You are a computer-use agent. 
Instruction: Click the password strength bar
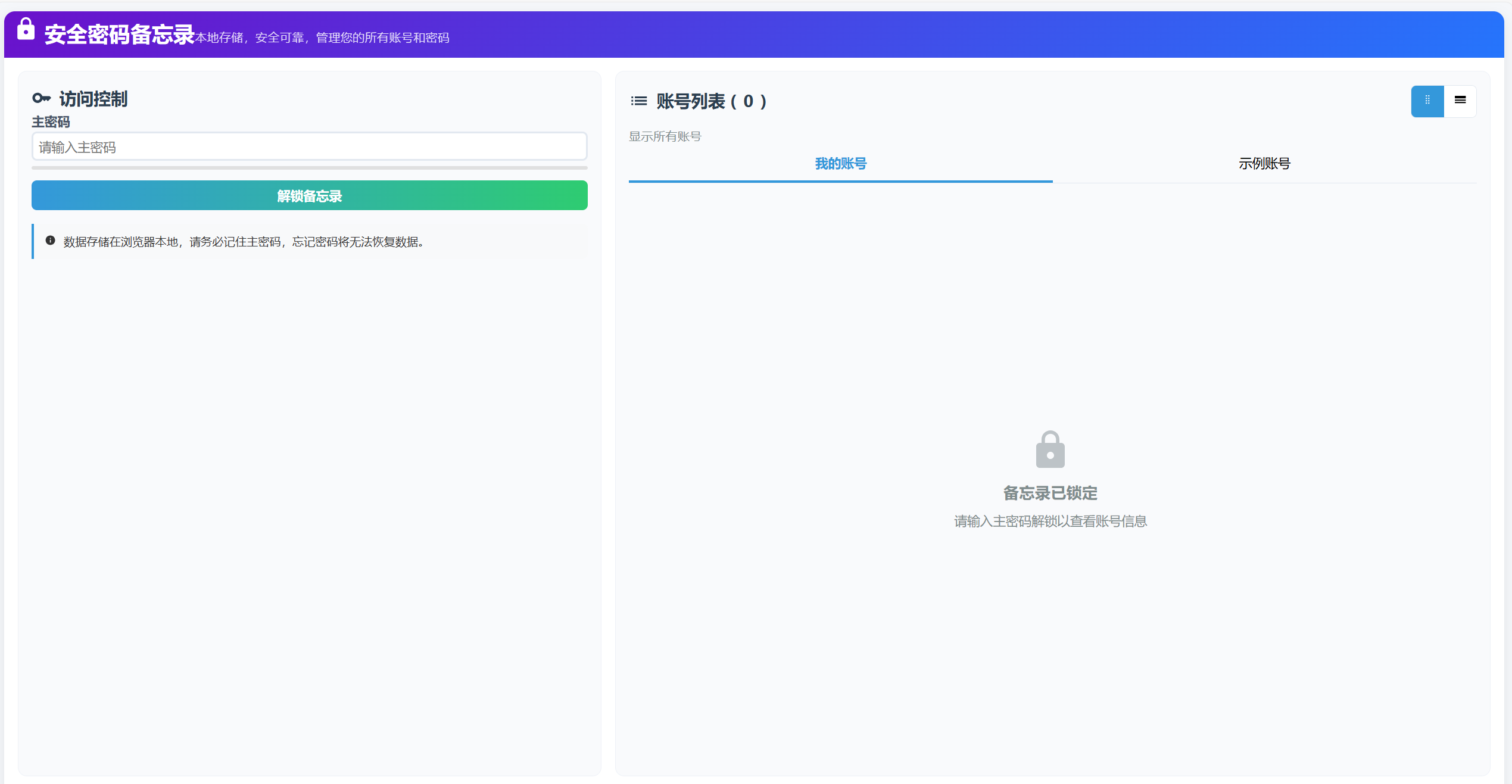(x=309, y=168)
